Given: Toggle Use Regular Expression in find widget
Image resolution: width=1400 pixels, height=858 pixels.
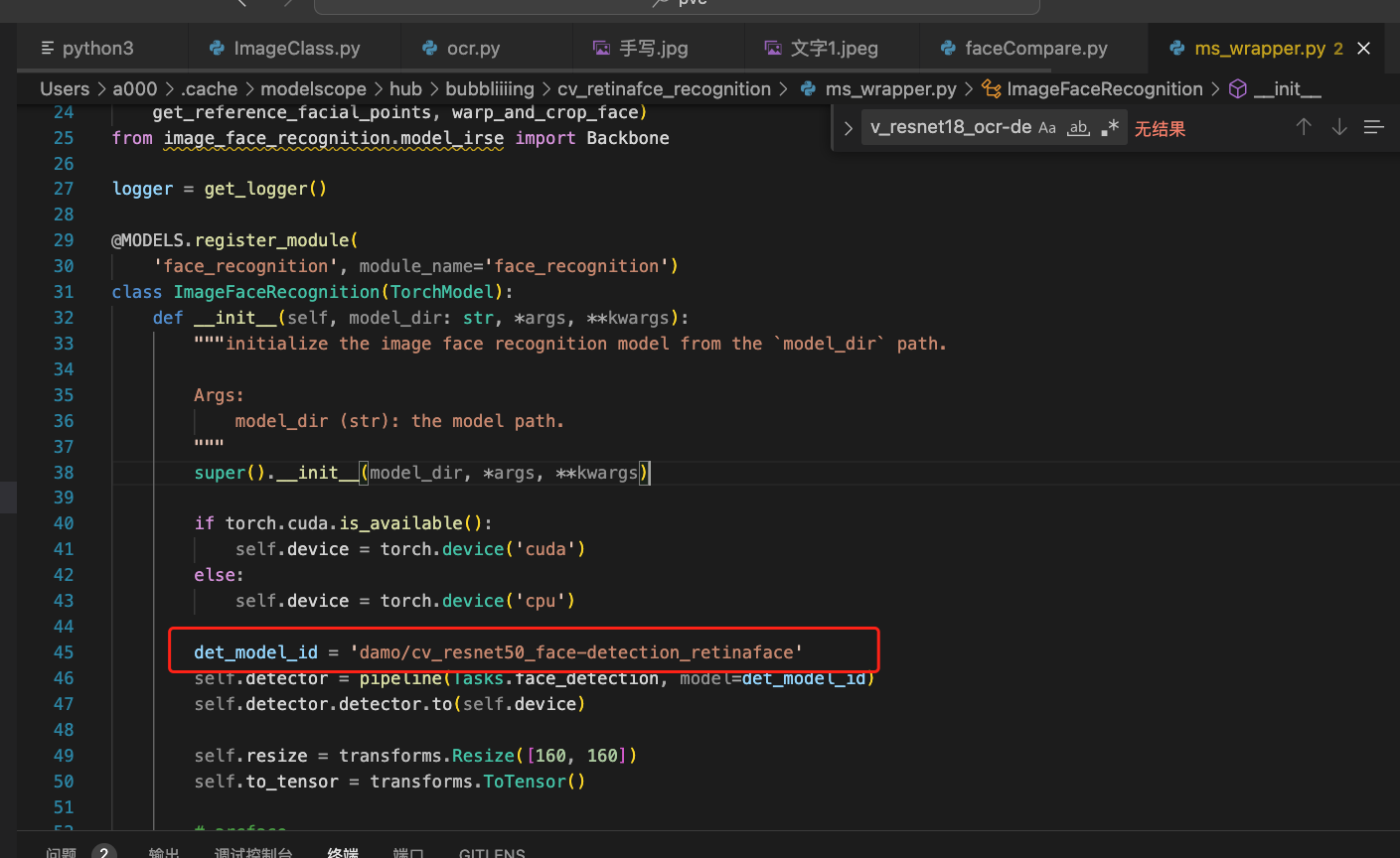Looking at the screenshot, I should pos(1110,128).
